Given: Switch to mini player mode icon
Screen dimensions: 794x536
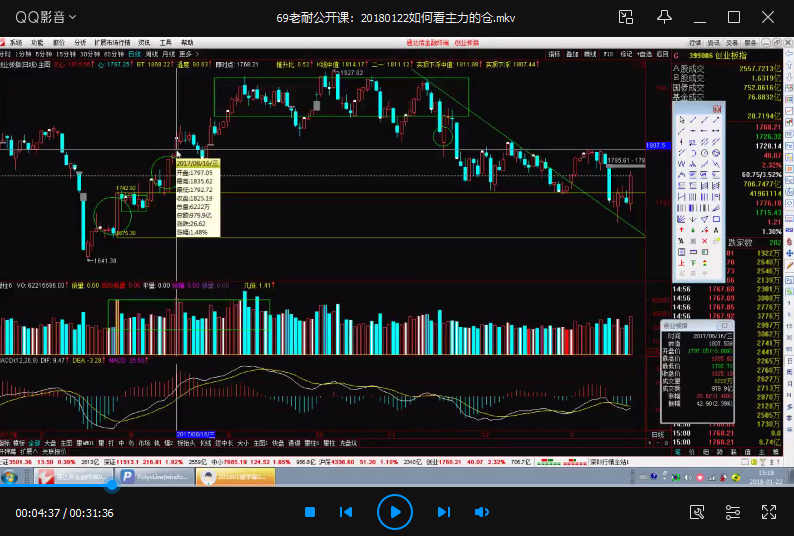Looking at the screenshot, I should [x=626, y=17].
